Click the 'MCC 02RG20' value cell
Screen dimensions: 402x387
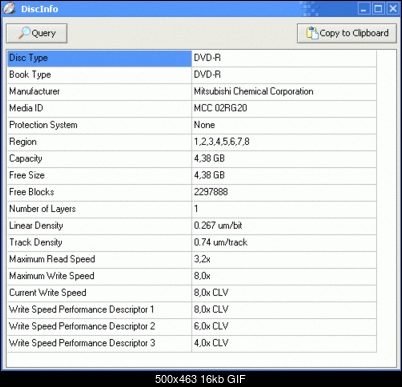click(x=284, y=108)
